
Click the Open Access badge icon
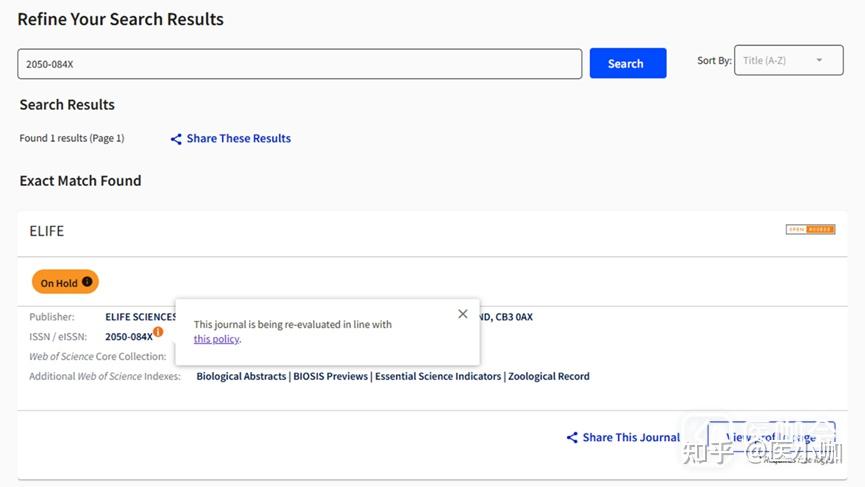tap(810, 230)
